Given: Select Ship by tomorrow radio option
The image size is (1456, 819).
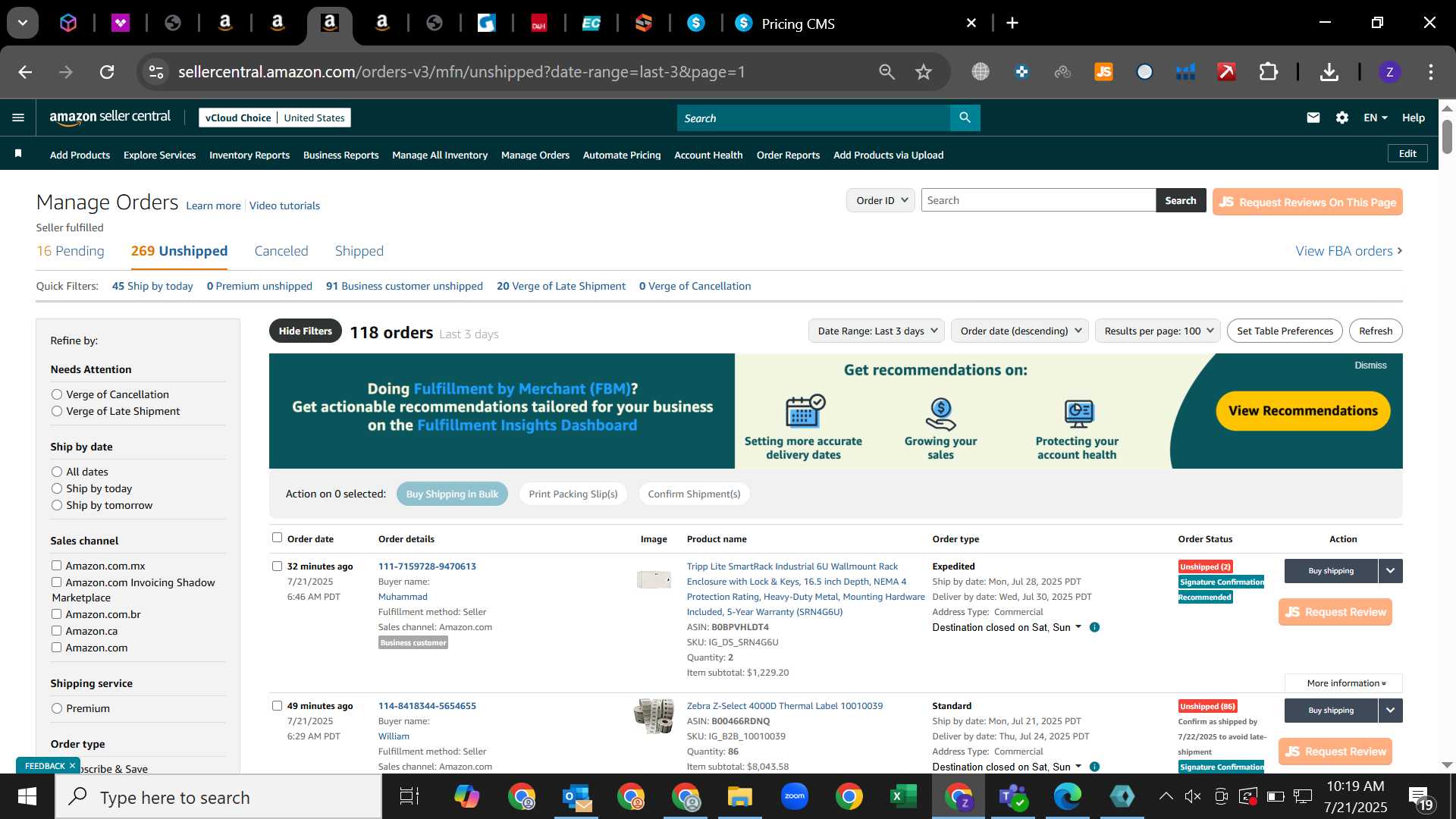Looking at the screenshot, I should click(57, 505).
